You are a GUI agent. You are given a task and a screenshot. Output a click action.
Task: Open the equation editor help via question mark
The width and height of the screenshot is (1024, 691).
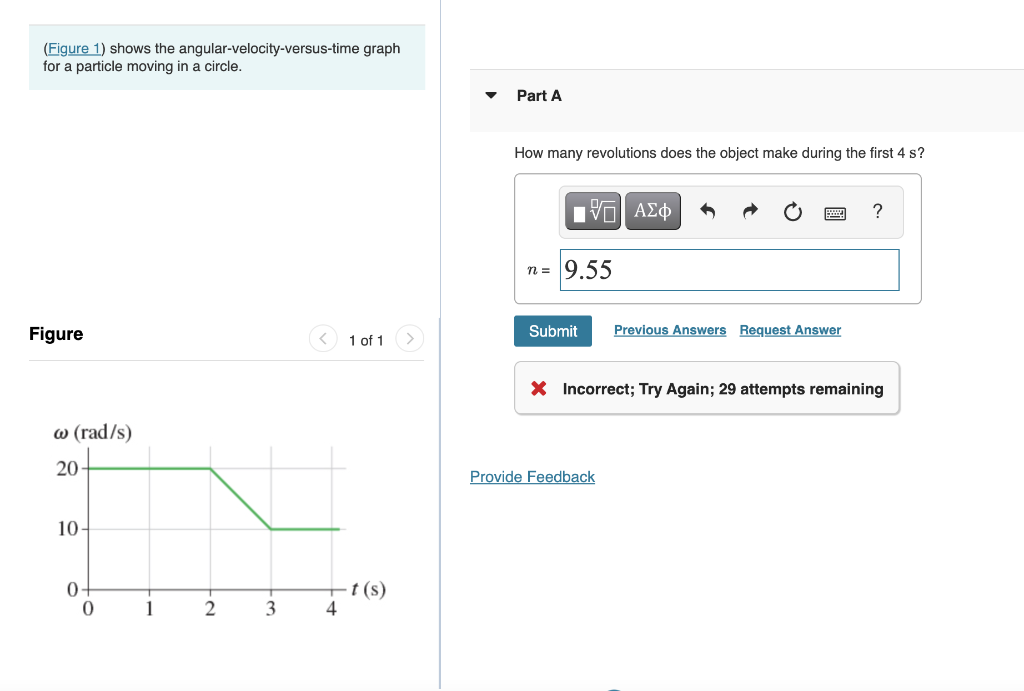[x=877, y=211]
